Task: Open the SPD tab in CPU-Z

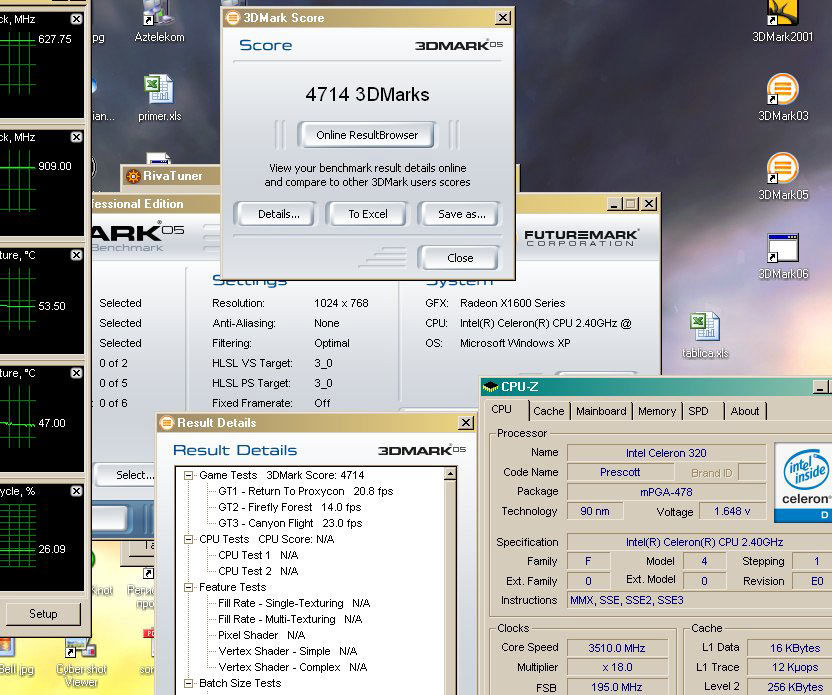Action: click(698, 411)
